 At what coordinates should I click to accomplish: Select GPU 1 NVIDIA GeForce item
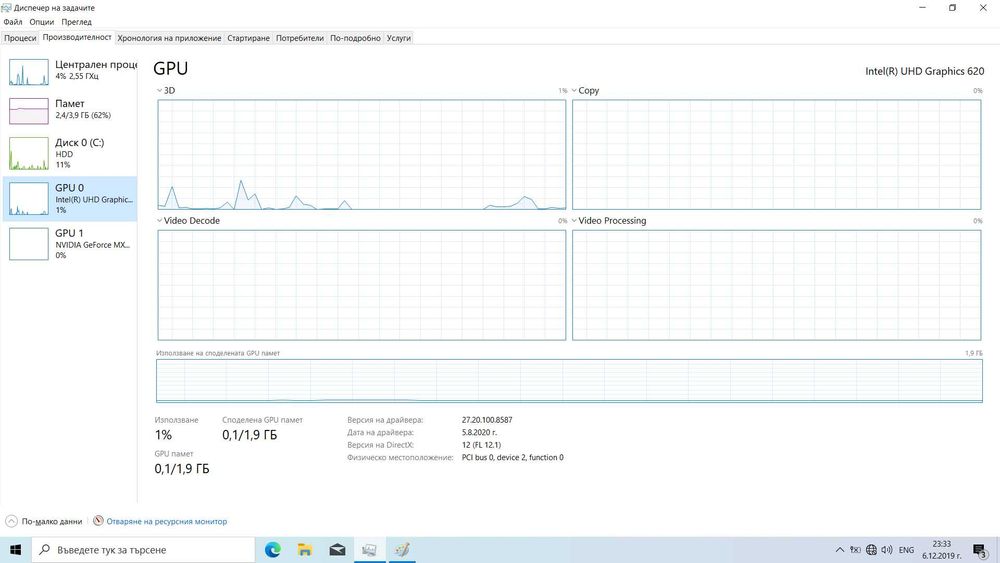70,244
